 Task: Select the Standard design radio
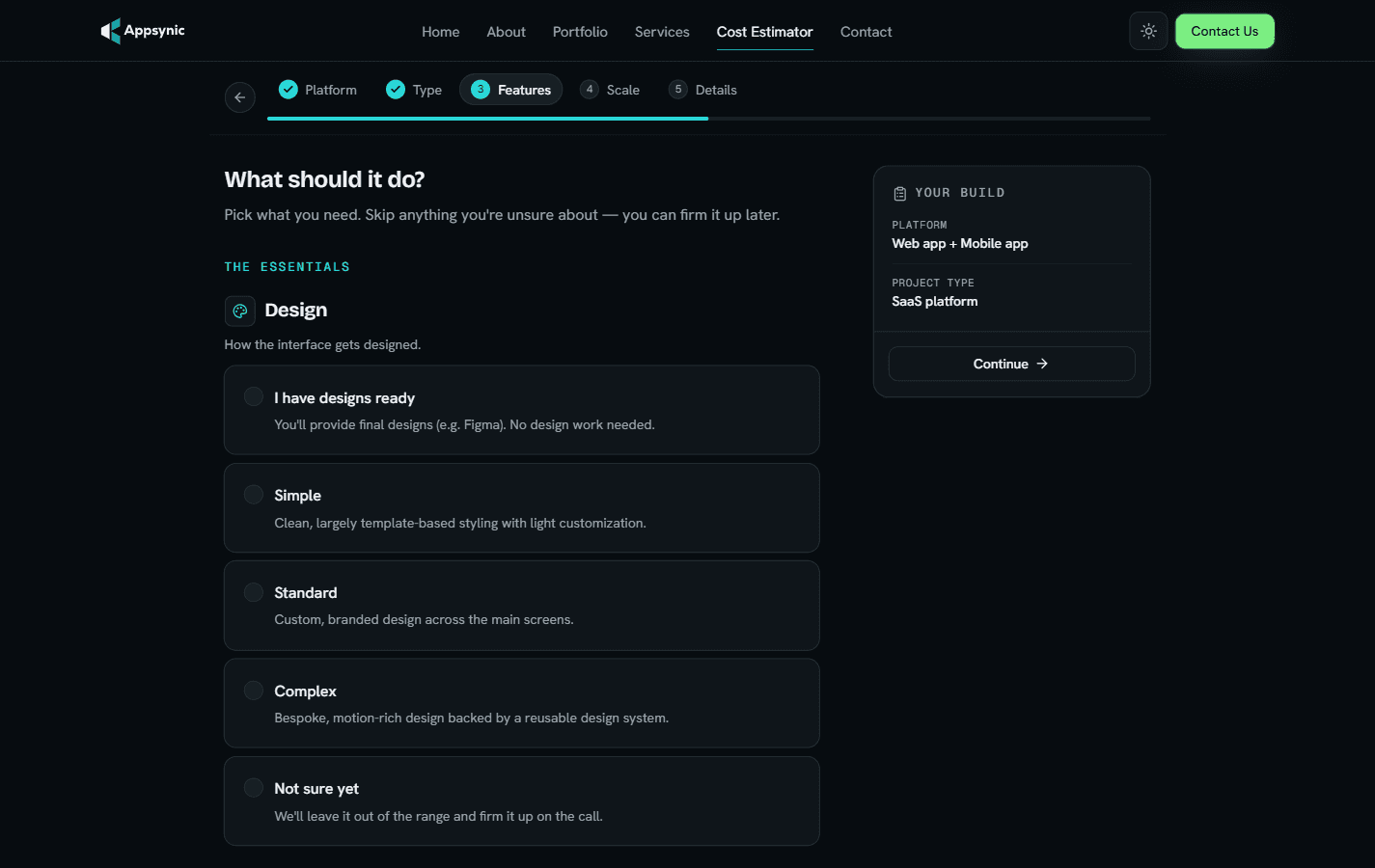click(x=254, y=592)
